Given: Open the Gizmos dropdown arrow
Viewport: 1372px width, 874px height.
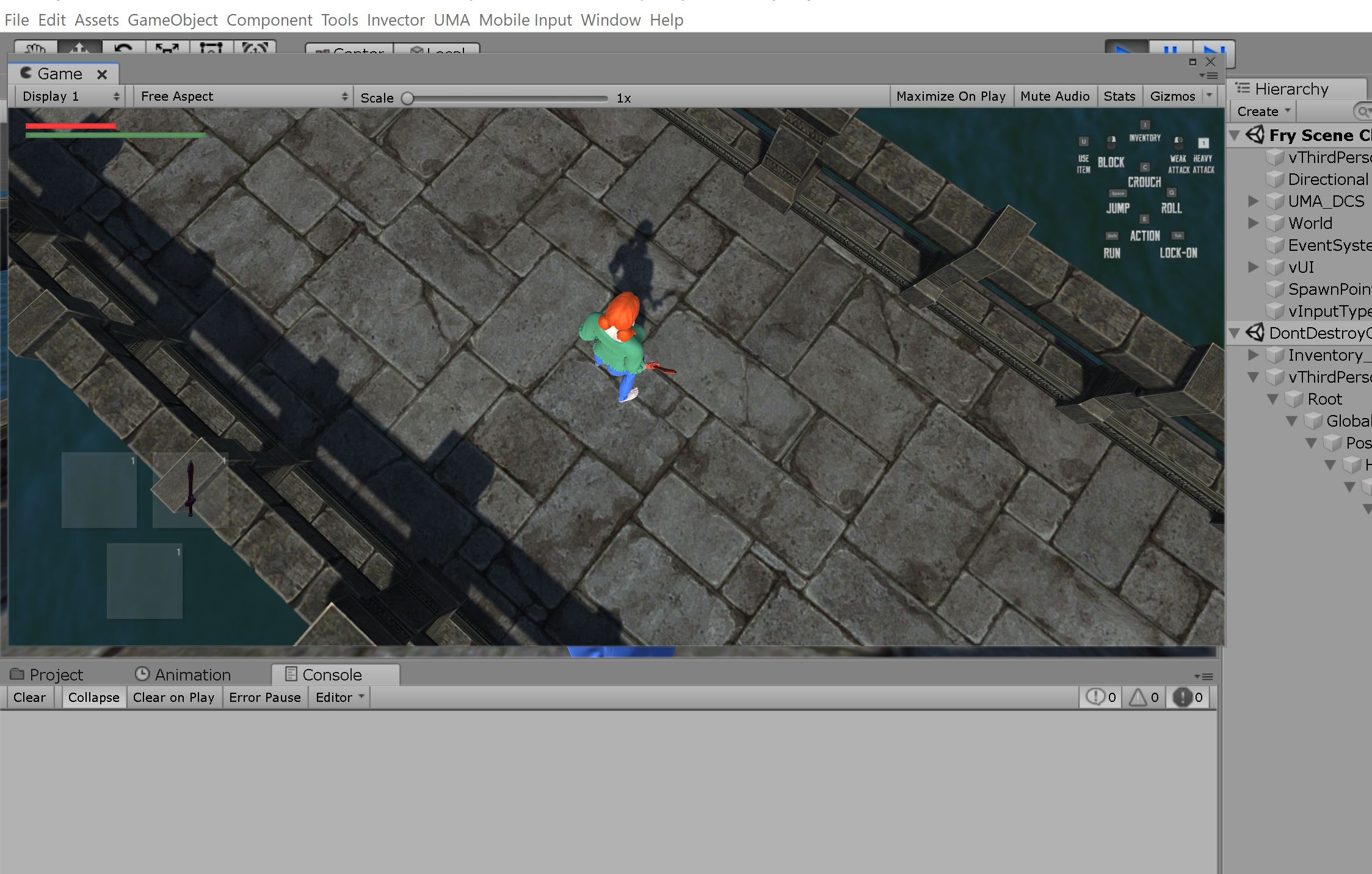Looking at the screenshot, I should point(1210,96).
